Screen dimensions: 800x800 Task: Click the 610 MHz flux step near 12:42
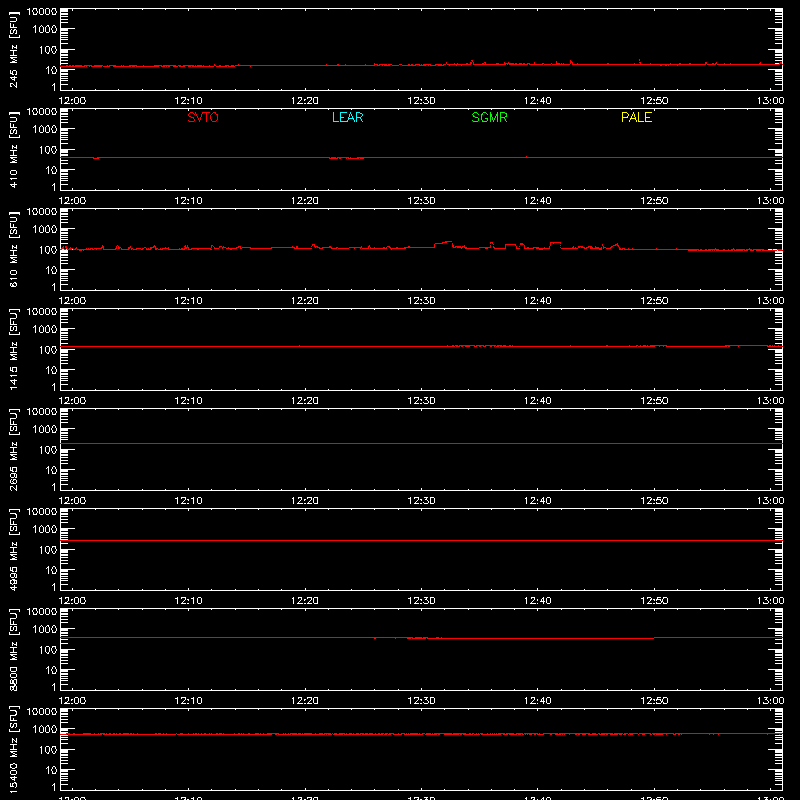click(555, 245)
